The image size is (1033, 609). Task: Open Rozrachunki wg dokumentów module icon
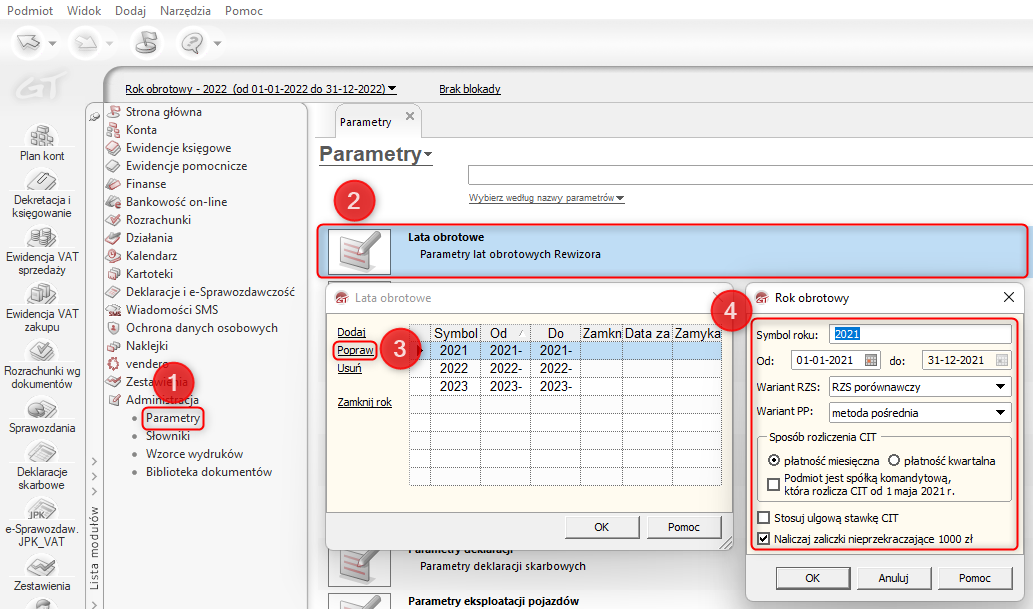[x=42, y=351]
